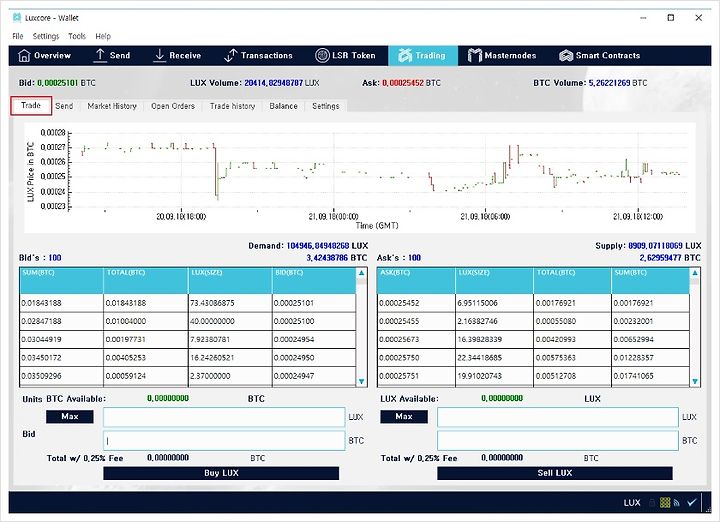Open the LSR Token page
The height and width of the screenshot is (522, 720).
(x=345, y=56)
